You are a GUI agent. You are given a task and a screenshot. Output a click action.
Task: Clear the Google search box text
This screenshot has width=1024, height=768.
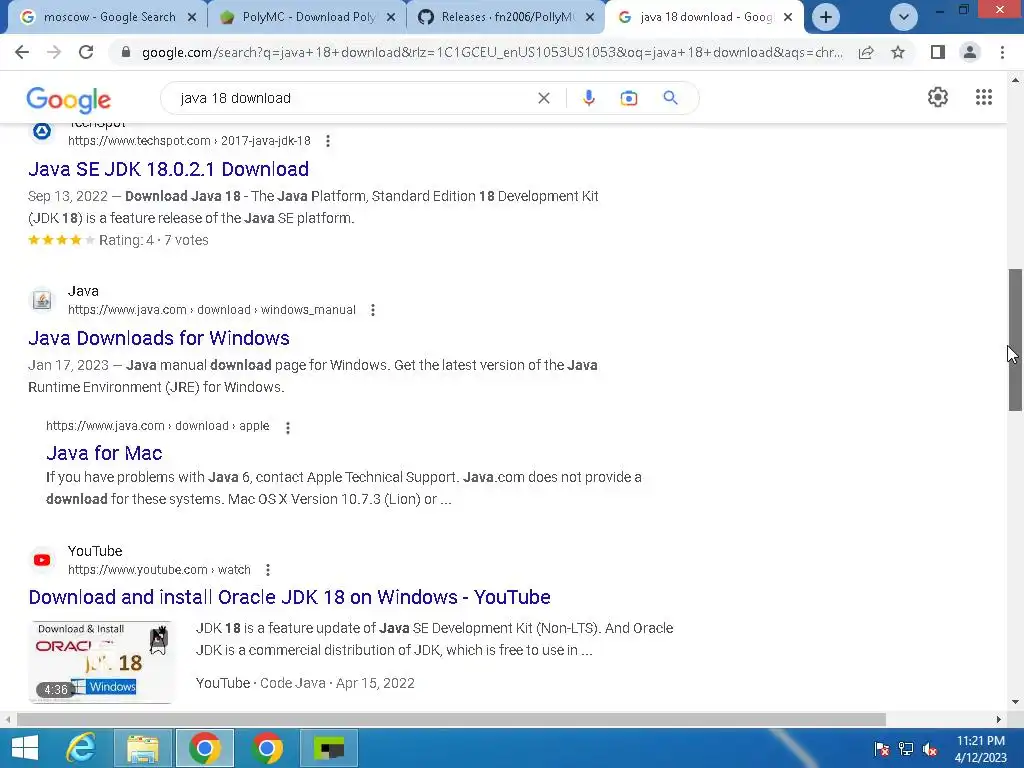pyautogui.click(x=543, y=98)
